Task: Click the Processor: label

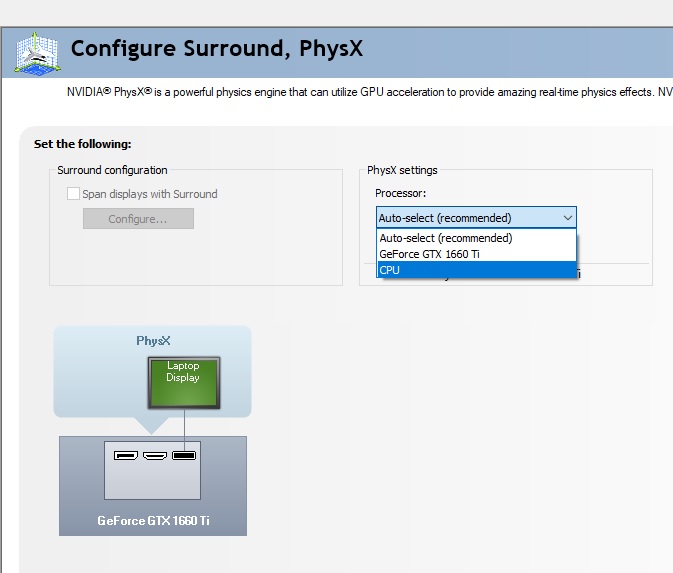Action: tap(400, 193)
